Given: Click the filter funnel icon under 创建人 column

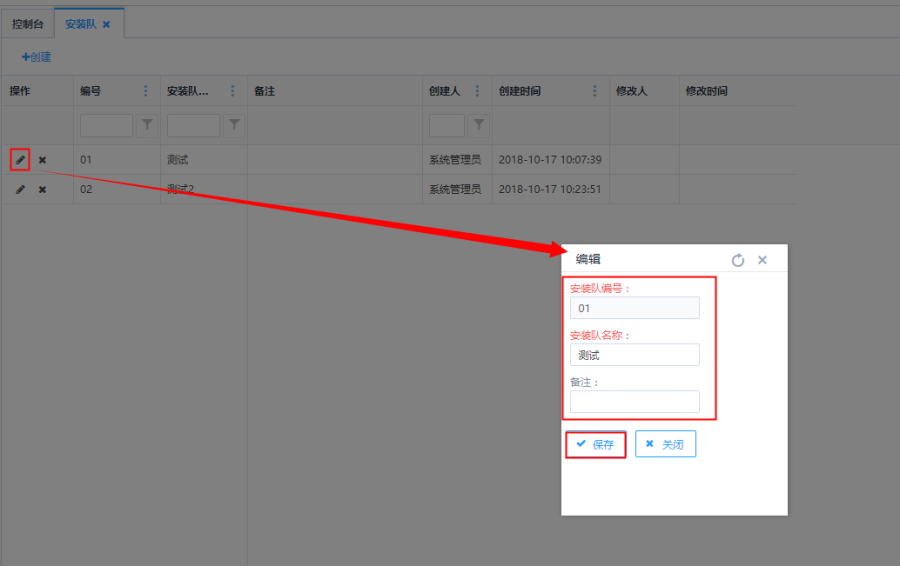Looking at the screenshot, I should (479, 125).
